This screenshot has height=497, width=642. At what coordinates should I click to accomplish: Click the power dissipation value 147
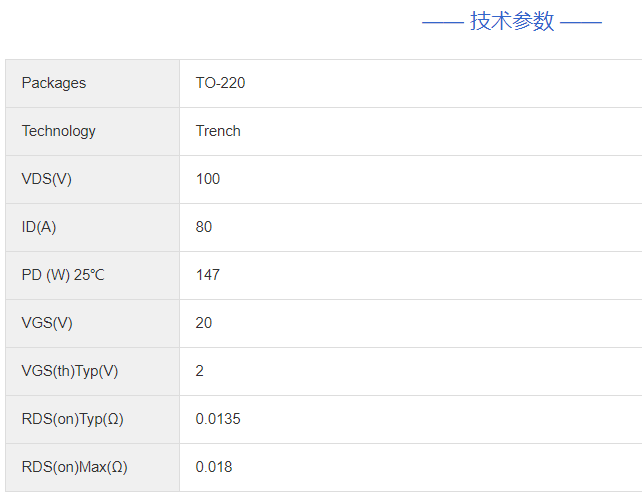(x=208, y=275)
